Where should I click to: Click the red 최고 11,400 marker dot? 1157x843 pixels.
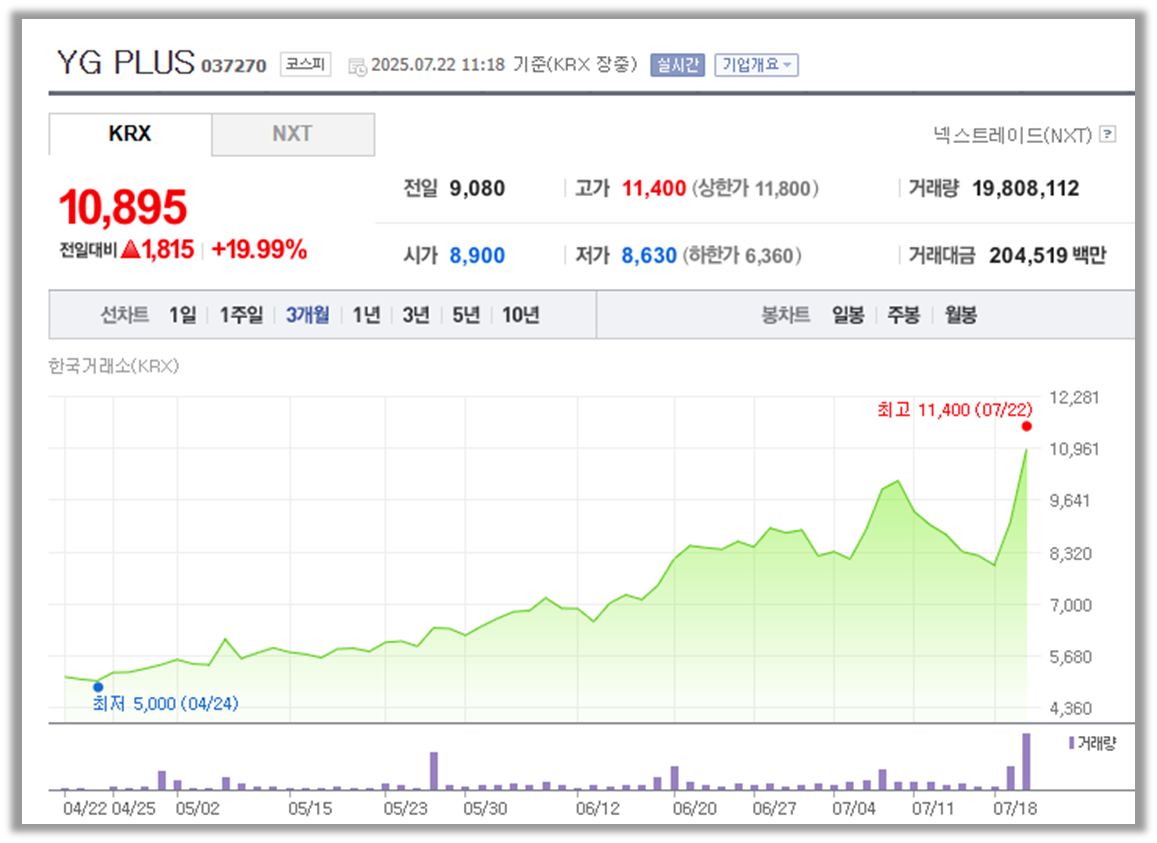click(x=1026, y=427)
